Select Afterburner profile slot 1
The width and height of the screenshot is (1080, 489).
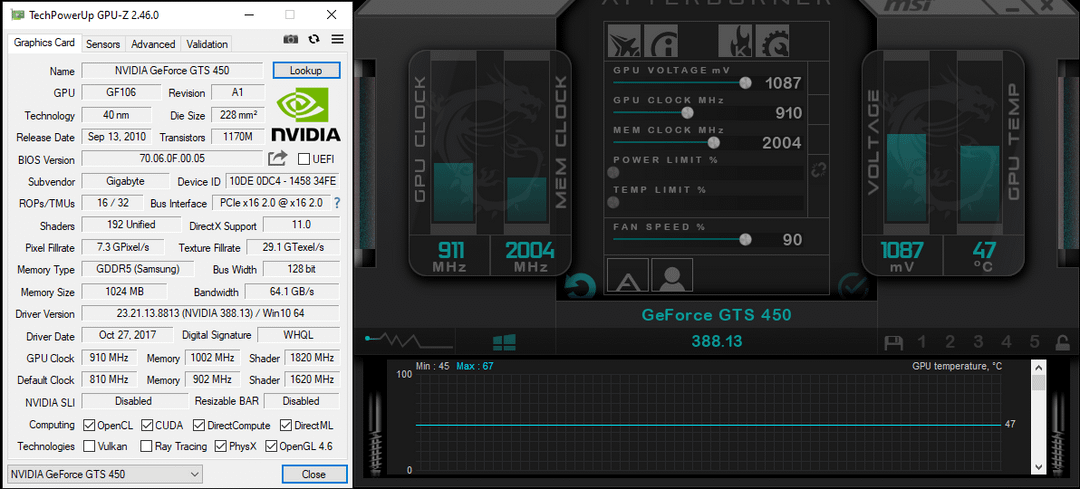[922, 342]
